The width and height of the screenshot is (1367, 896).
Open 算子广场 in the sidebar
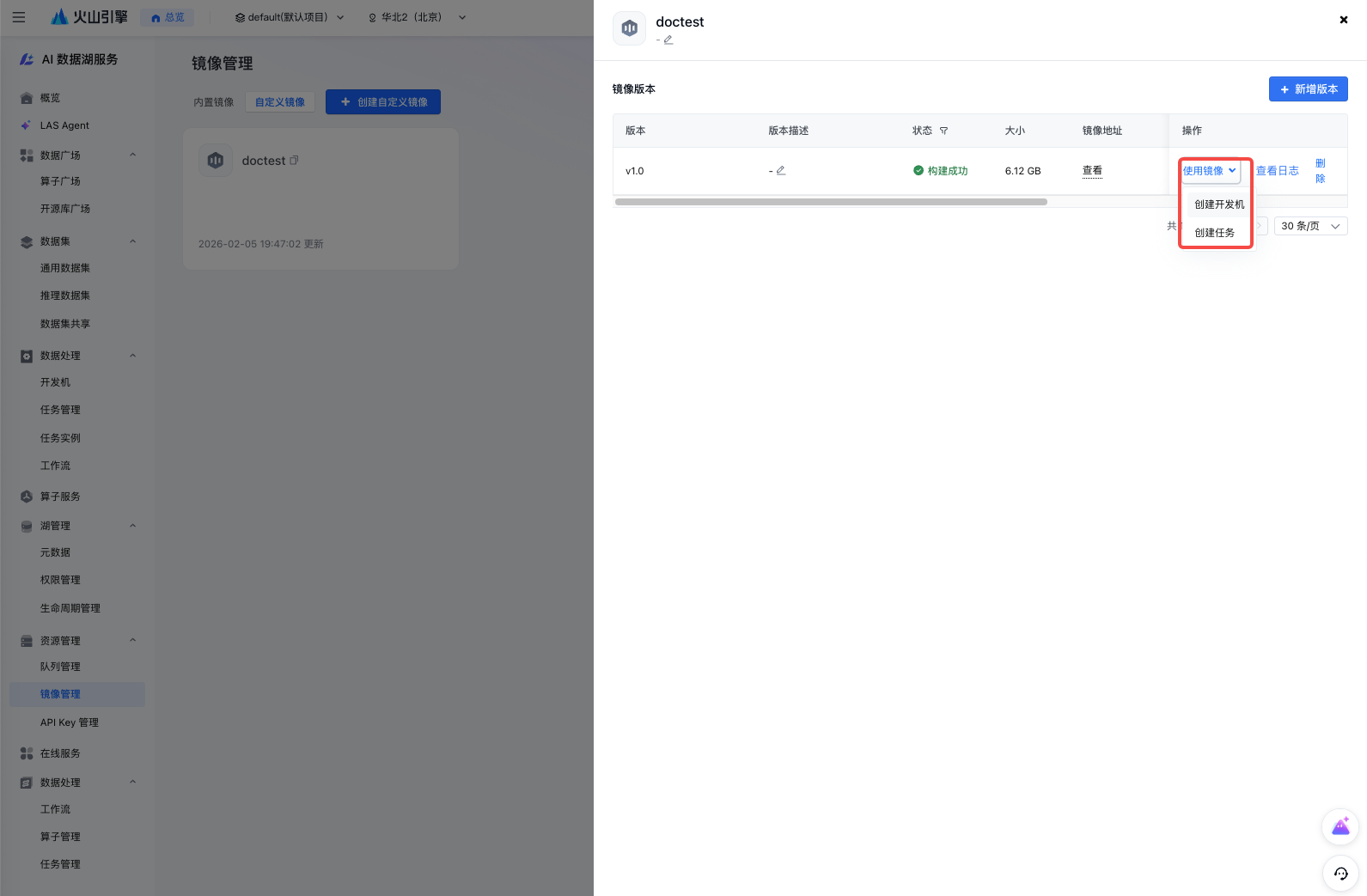pos(60,181)
